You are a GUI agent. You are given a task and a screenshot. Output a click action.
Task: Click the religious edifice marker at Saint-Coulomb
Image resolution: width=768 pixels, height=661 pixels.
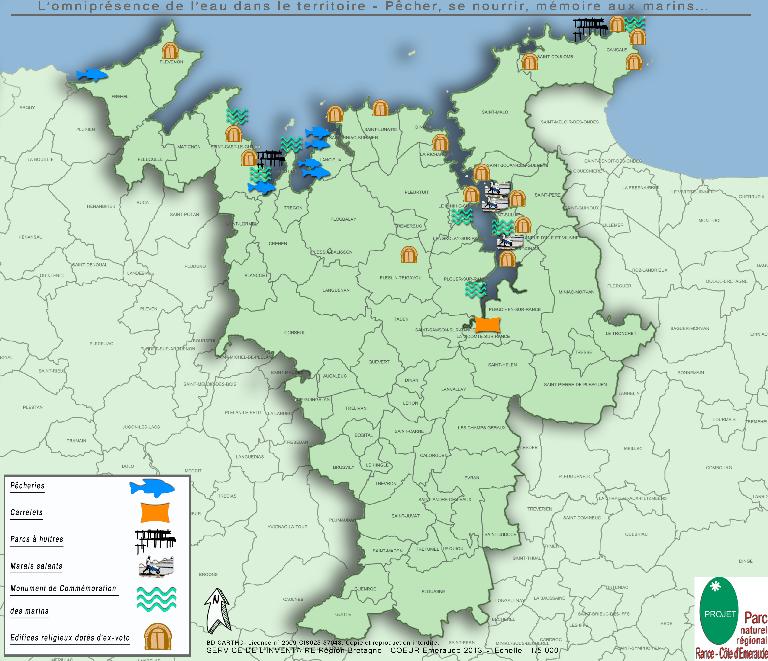click(x=529, y=62)
